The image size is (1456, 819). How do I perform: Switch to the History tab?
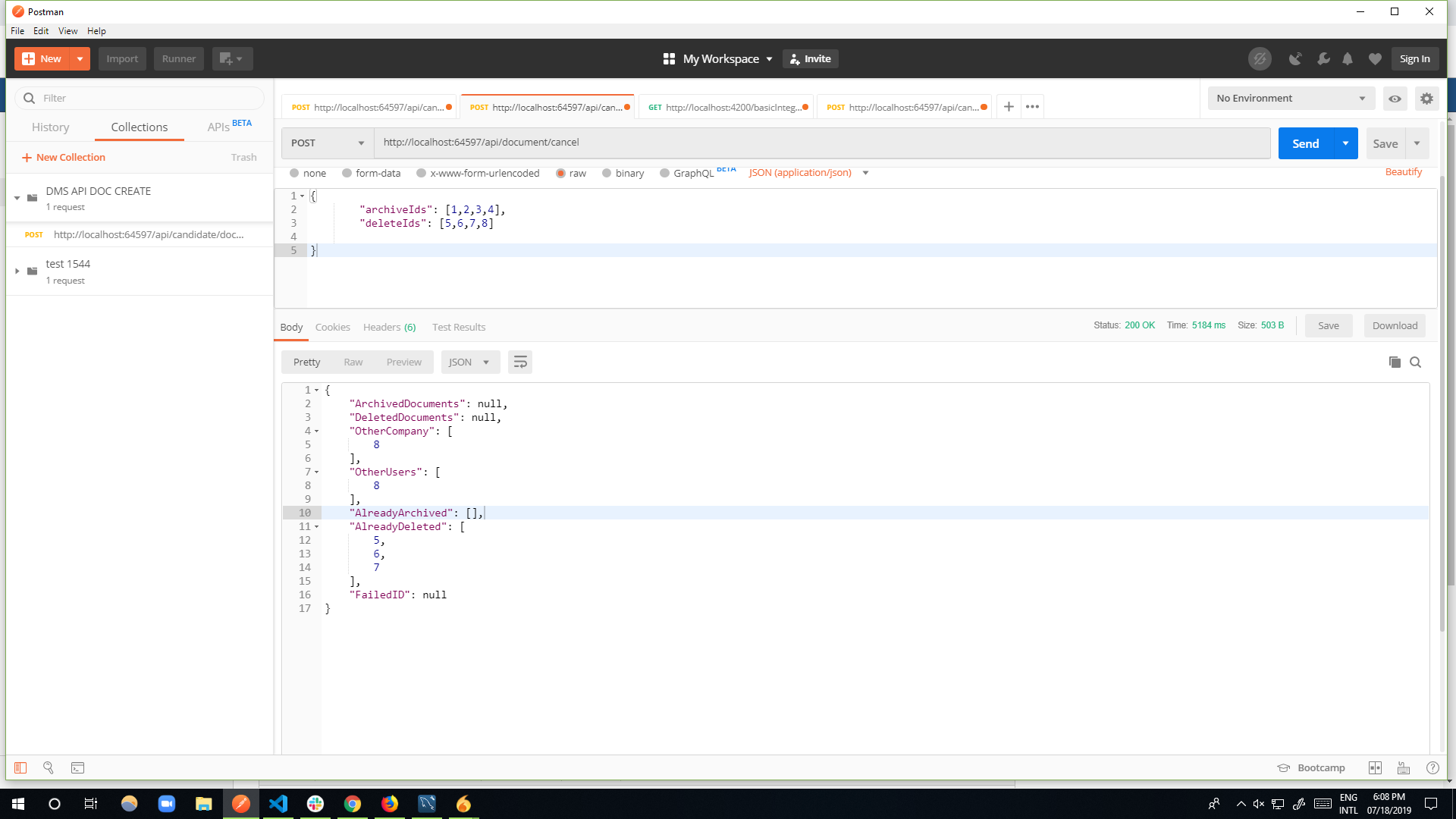pyautogui.click(x=50, y=127)
